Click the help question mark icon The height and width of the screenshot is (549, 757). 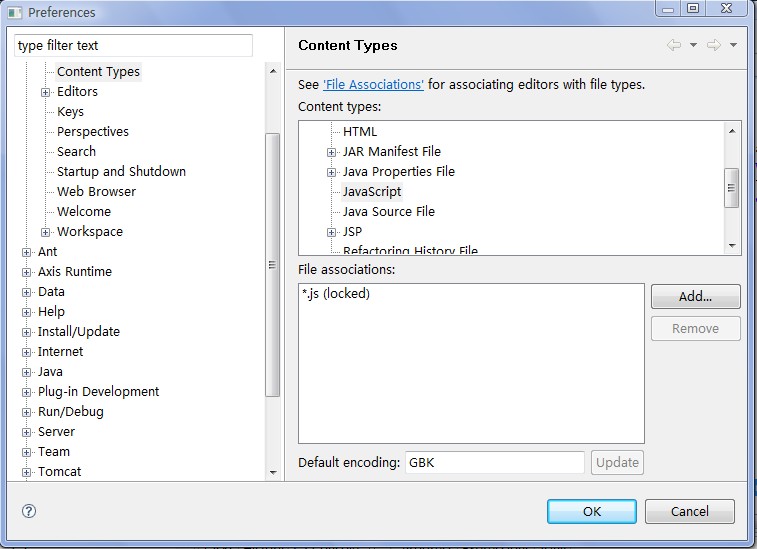[x=29, y=511]
